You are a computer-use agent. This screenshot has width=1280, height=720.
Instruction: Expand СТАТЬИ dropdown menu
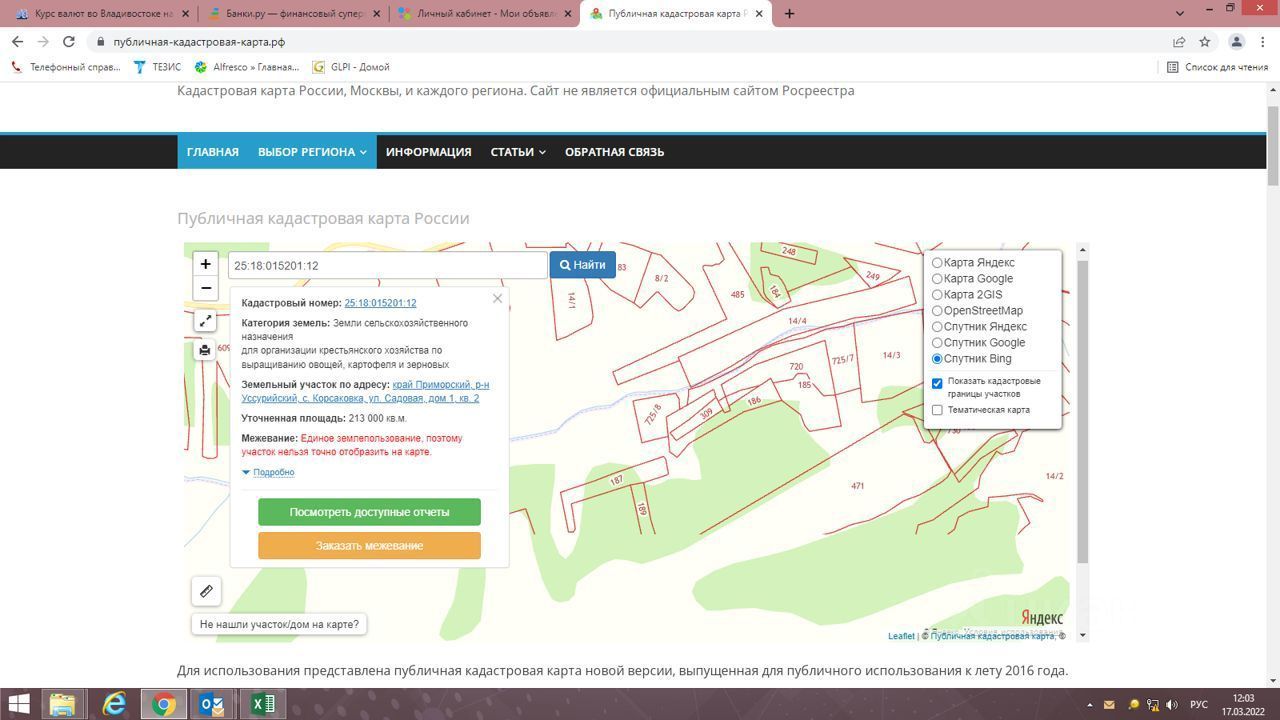pos(518,152)
